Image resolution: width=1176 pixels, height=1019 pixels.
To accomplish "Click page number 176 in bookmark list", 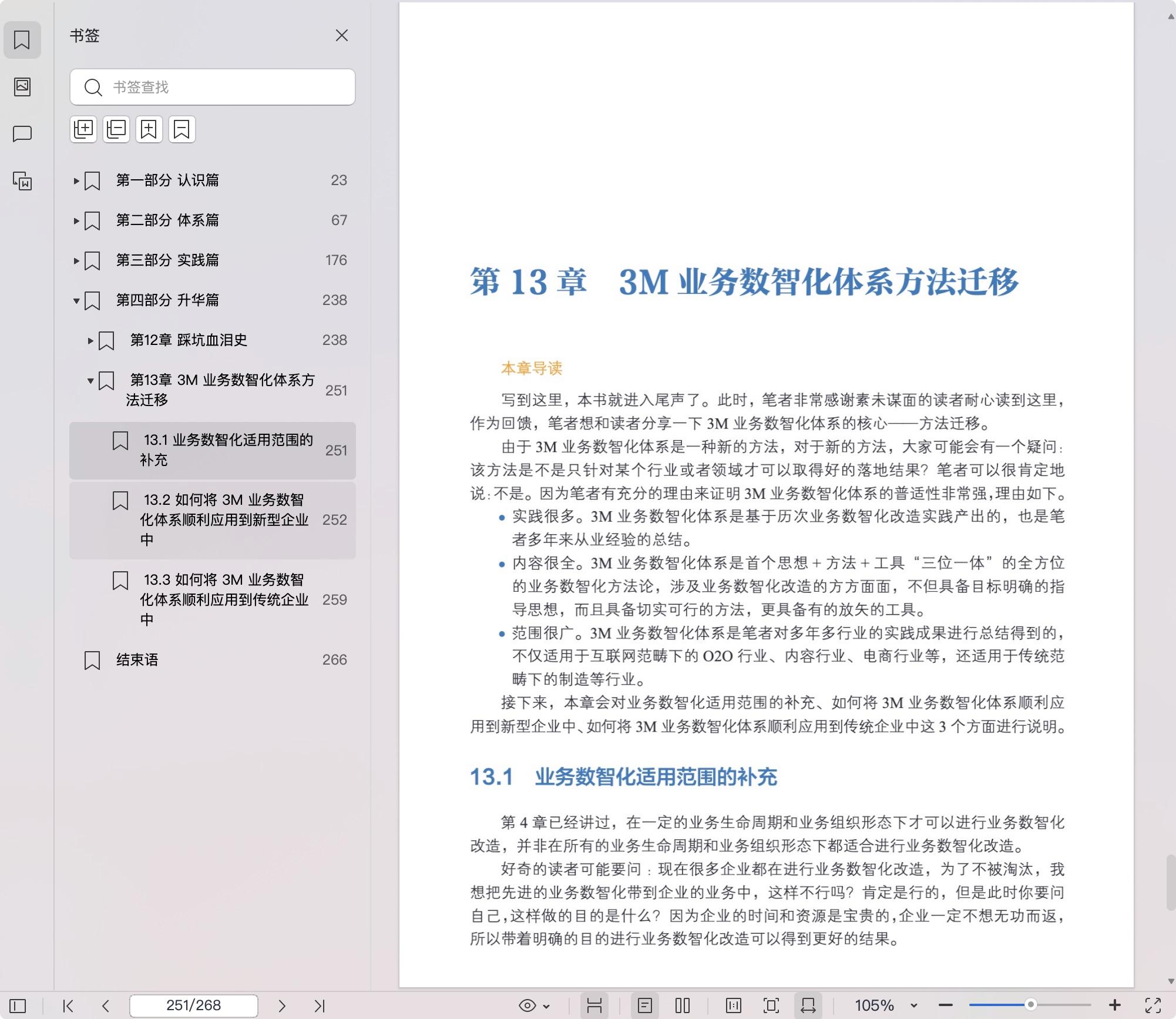I will point(336,260).
